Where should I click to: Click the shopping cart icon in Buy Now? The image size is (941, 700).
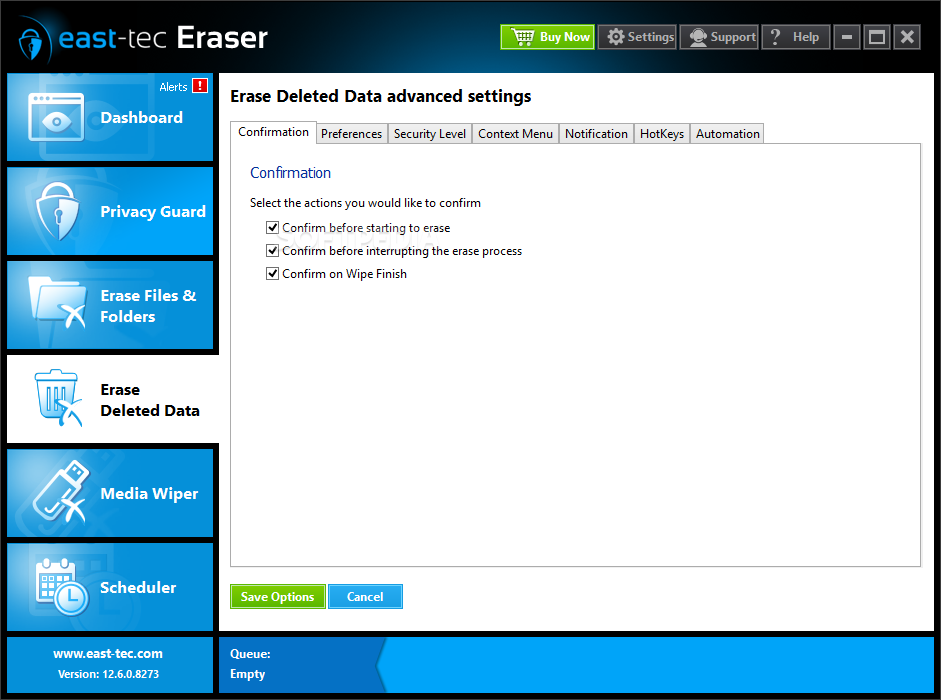(522, 37)
